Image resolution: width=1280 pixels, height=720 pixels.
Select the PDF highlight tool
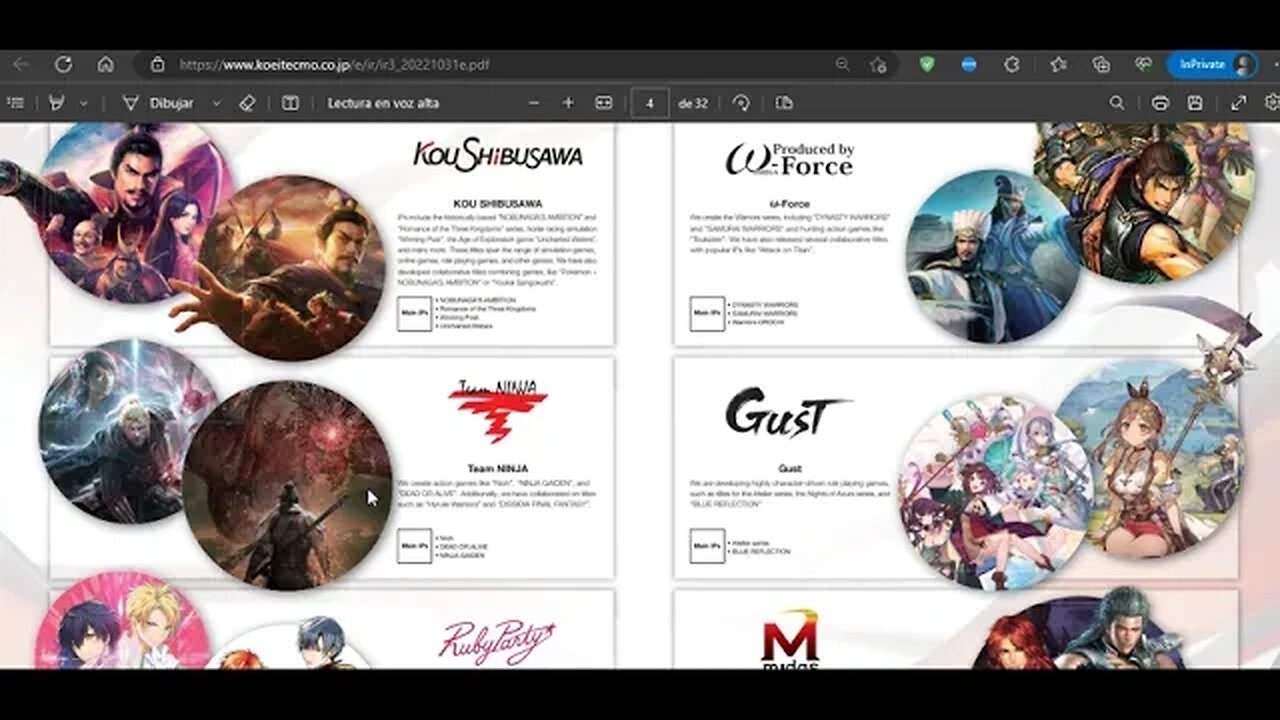coord(56,103)
